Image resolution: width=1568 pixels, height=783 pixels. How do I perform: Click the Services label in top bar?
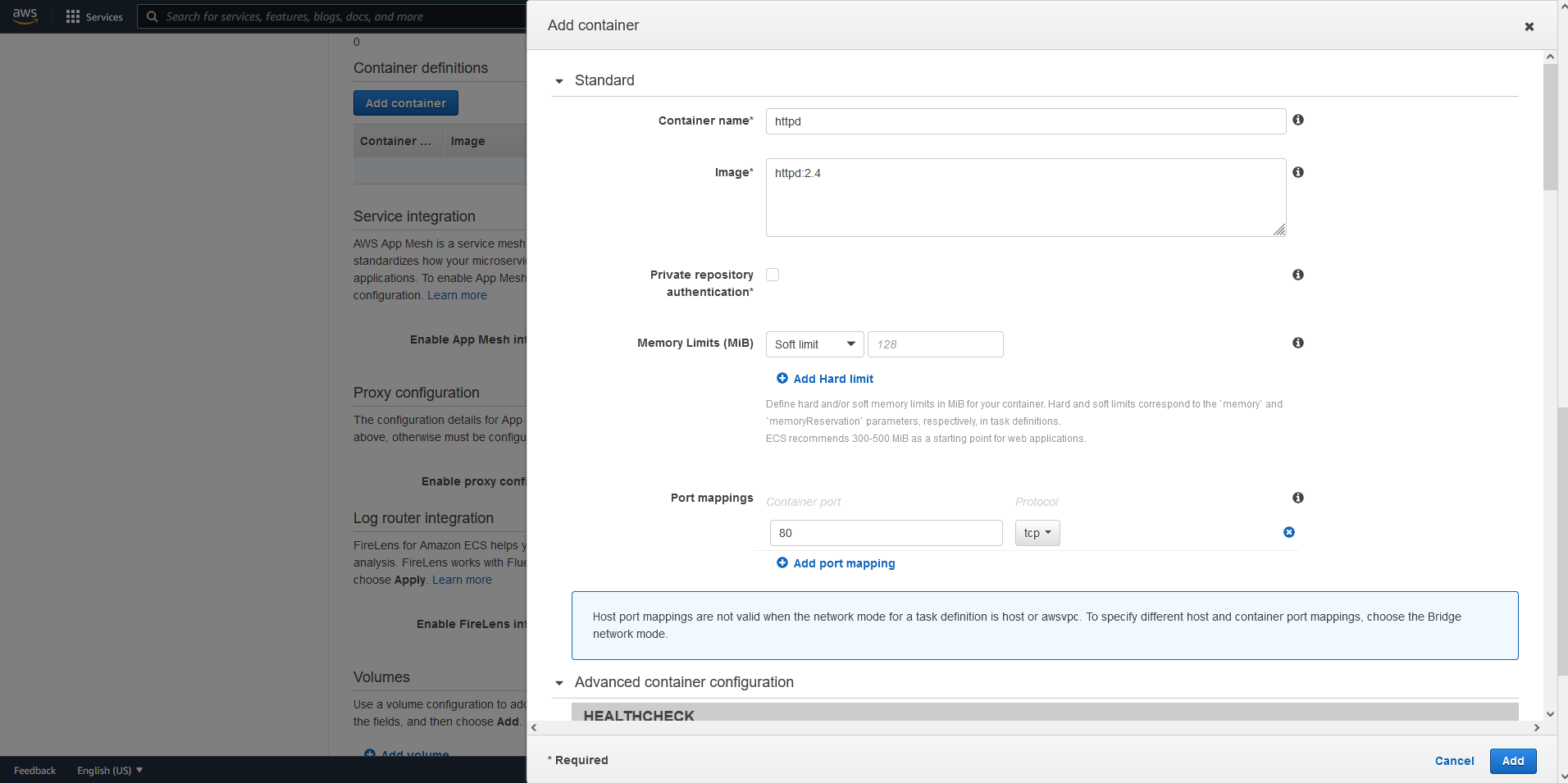click(104, 16)
